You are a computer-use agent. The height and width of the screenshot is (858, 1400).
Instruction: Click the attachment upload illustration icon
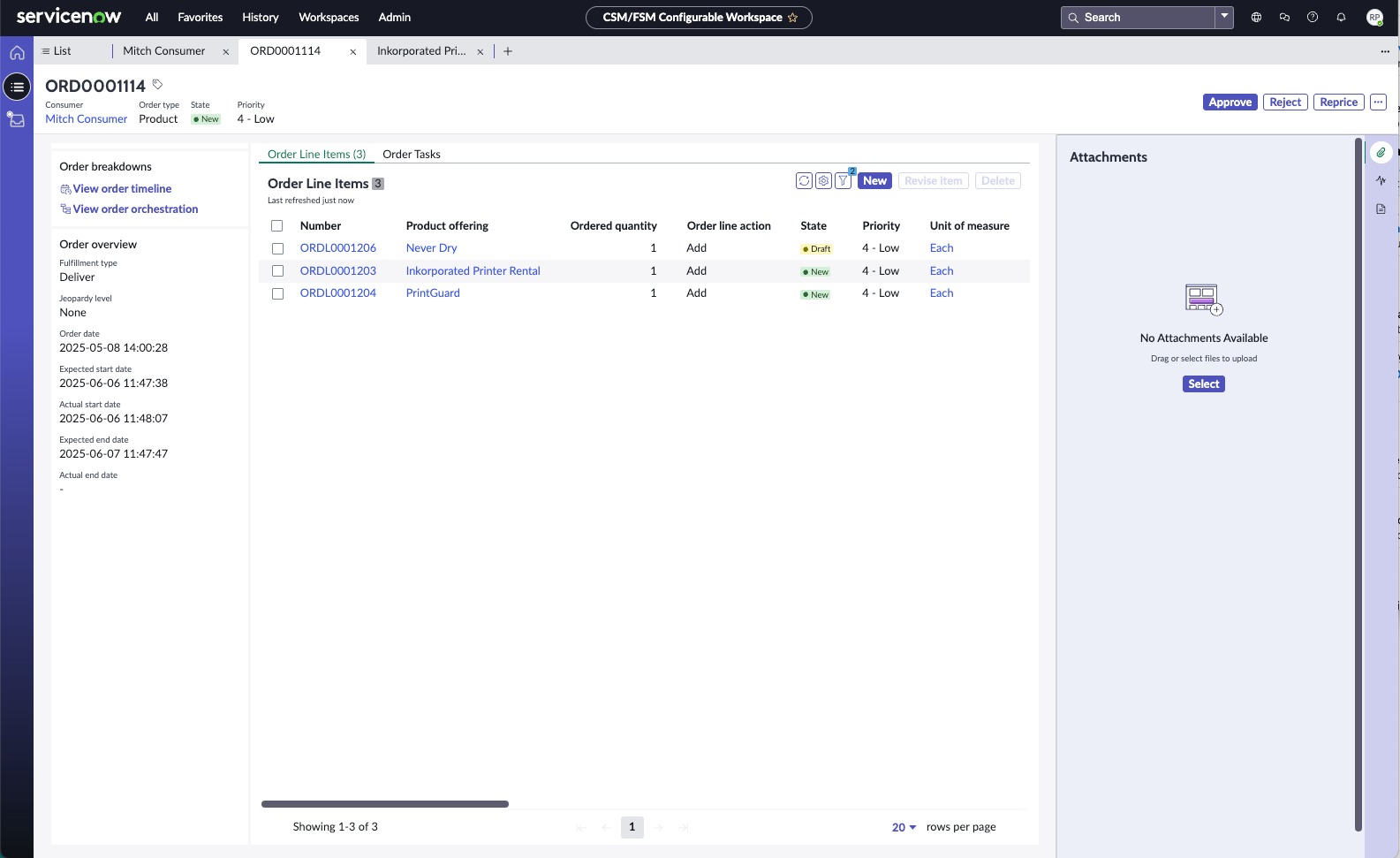coord(1204,299)
